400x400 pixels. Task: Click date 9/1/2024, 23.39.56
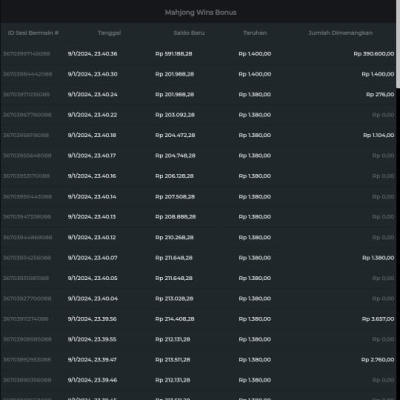[92, 319]
